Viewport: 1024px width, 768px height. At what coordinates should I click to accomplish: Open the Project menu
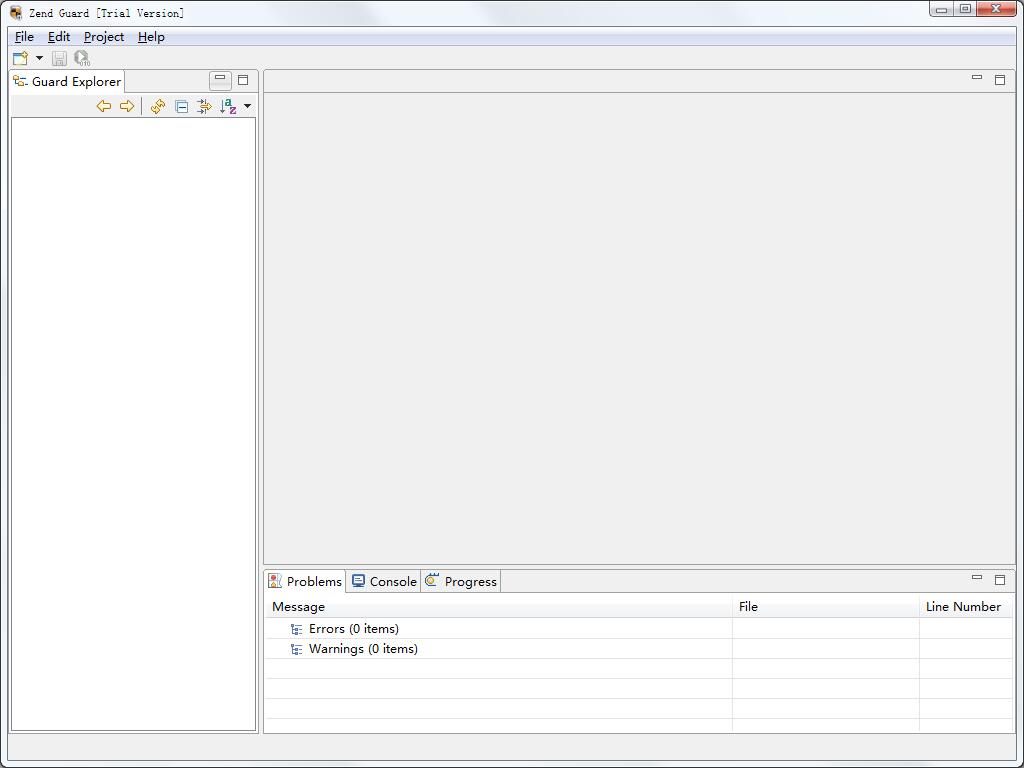104,37
